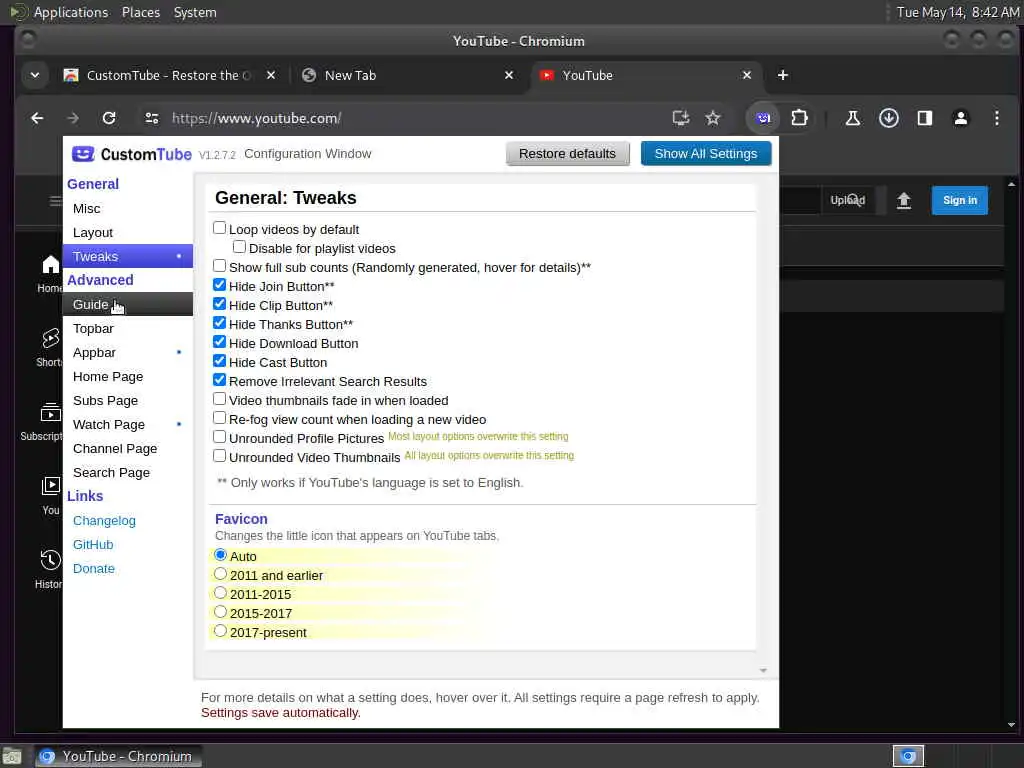Uncheck Remove Irrelevant Search Results
1024x768 pixels.
pos(219,379)
